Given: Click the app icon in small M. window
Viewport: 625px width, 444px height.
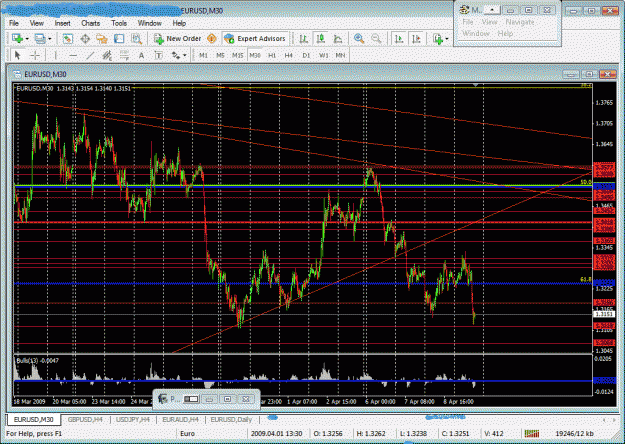Looking at the screenshot, I should [464, 10].
